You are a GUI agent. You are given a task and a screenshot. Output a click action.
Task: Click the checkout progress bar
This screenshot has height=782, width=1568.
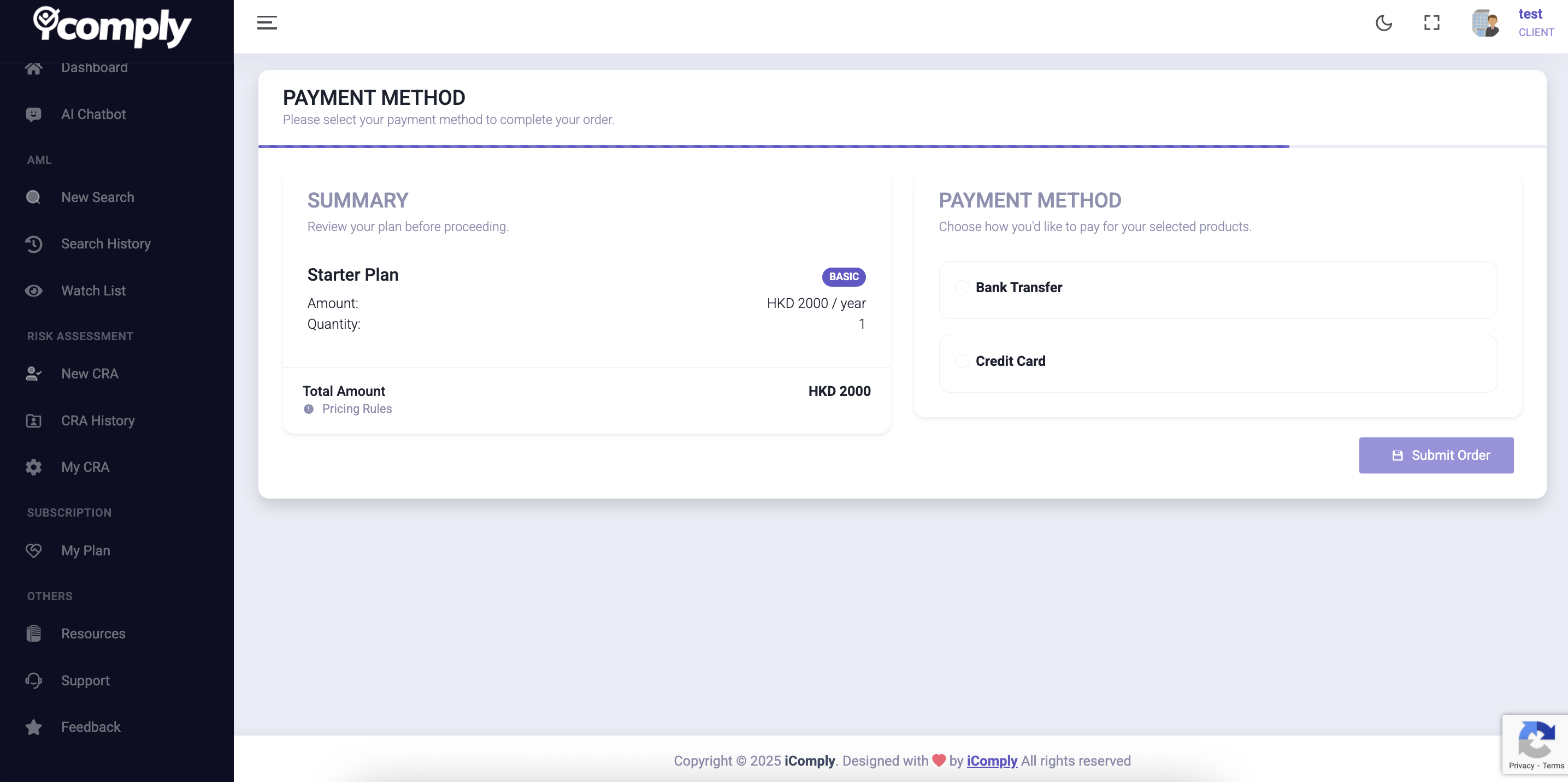(x=902, y=147)
